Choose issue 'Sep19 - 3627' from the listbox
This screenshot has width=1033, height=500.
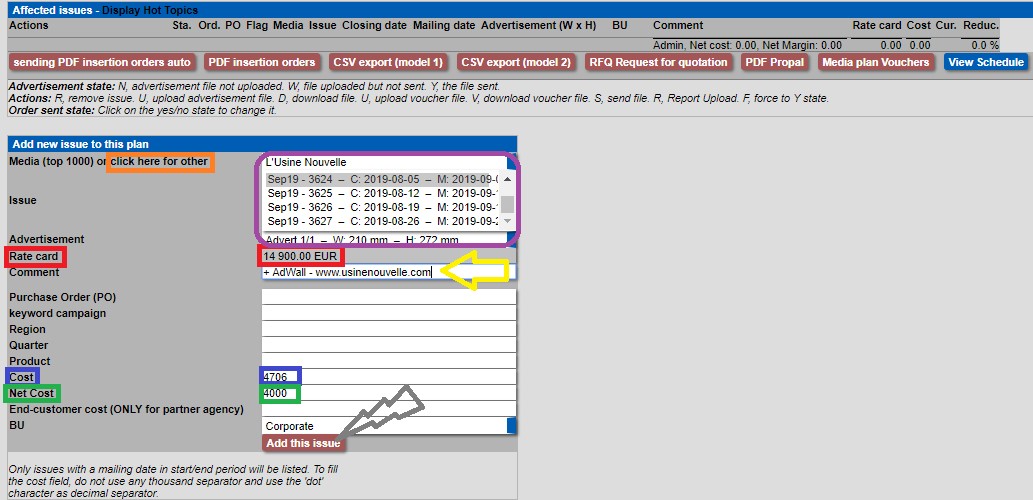coord(380,221)
